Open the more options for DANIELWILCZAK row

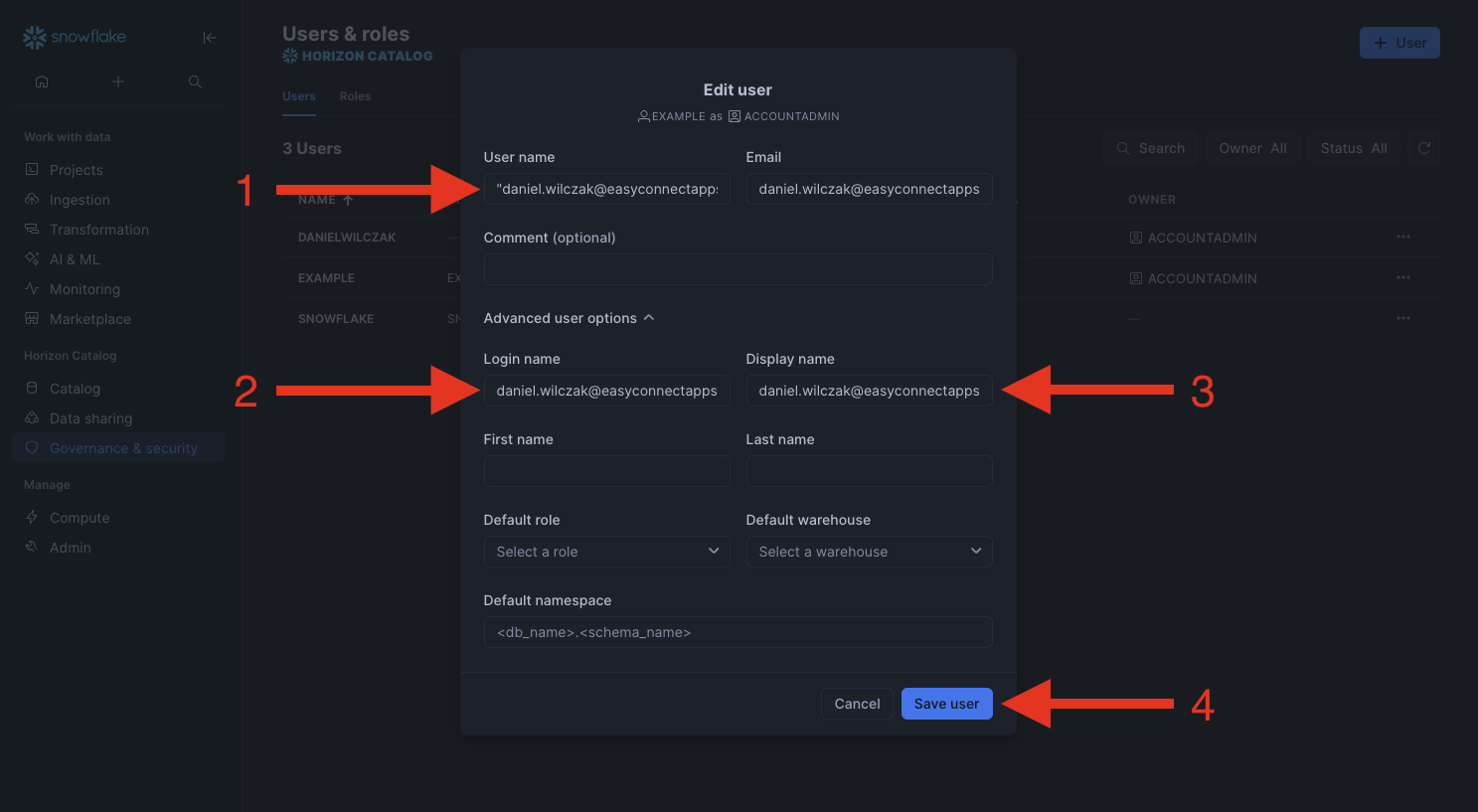(x=1402, y=238)
